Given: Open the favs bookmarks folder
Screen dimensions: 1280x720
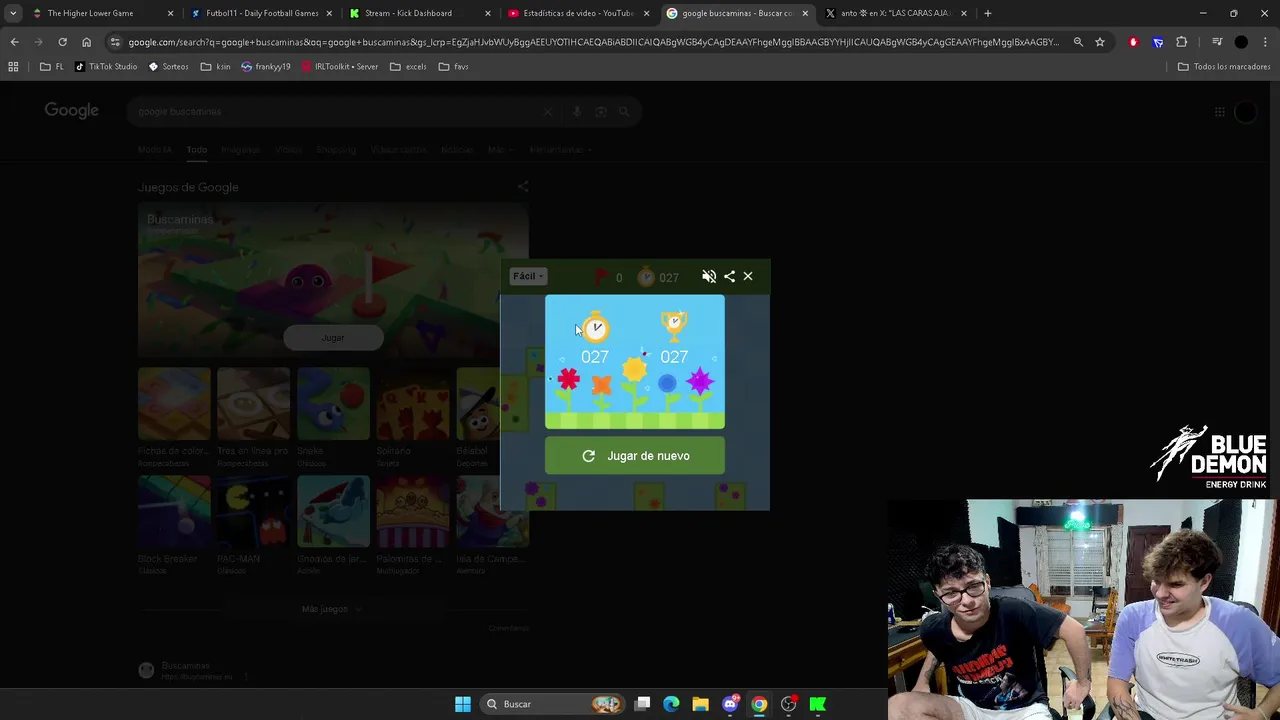Looking at the screenshot, I should pos(453,66).
